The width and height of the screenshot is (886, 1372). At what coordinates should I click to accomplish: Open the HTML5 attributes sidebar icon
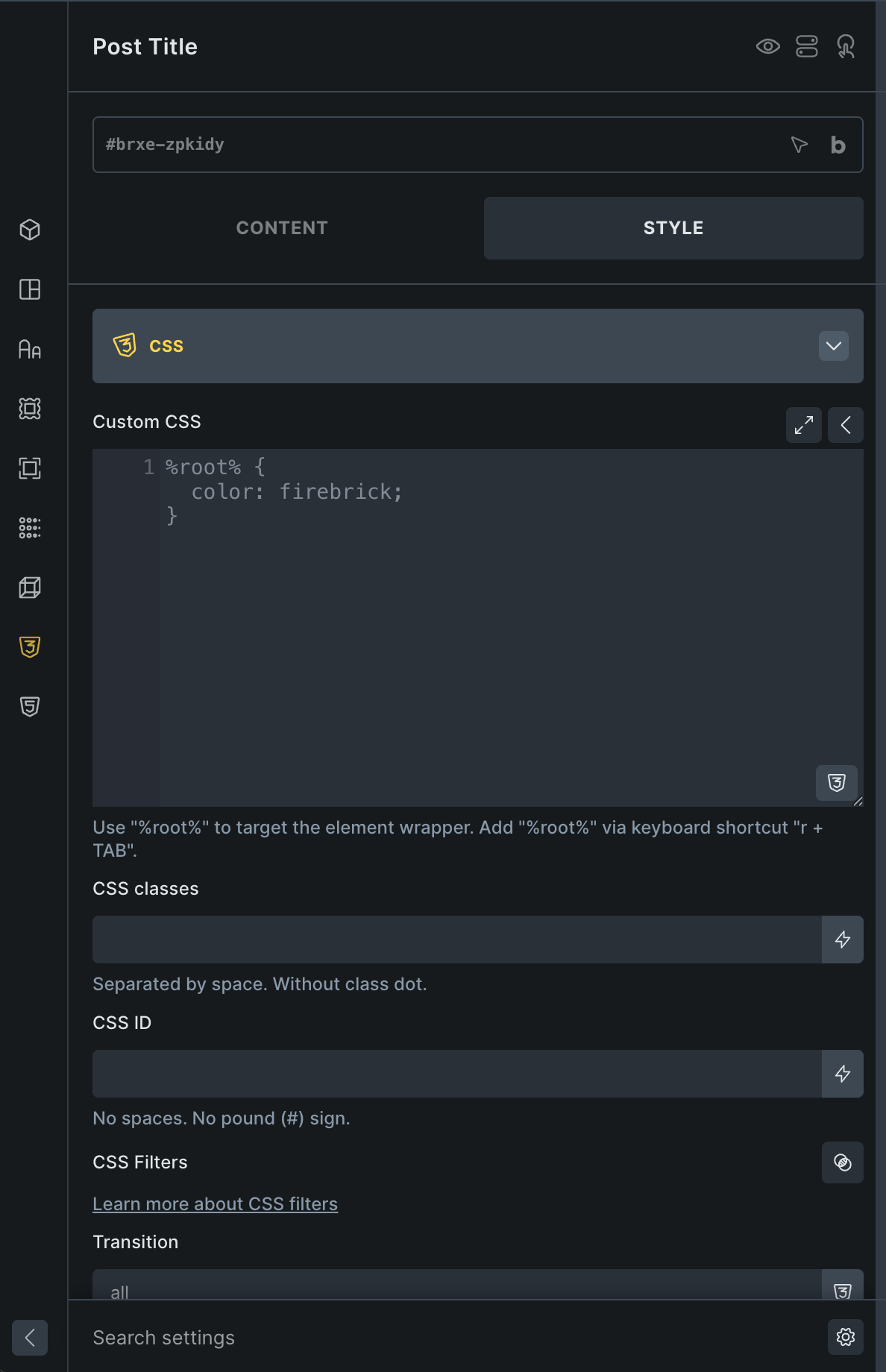point(30,707)
